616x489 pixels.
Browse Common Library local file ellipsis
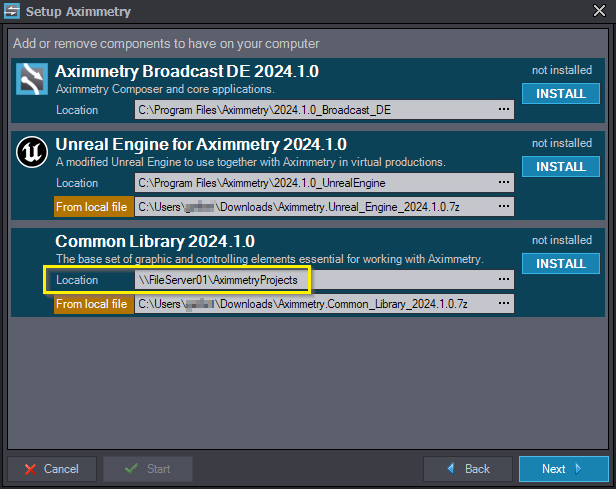tap(504, 303)
